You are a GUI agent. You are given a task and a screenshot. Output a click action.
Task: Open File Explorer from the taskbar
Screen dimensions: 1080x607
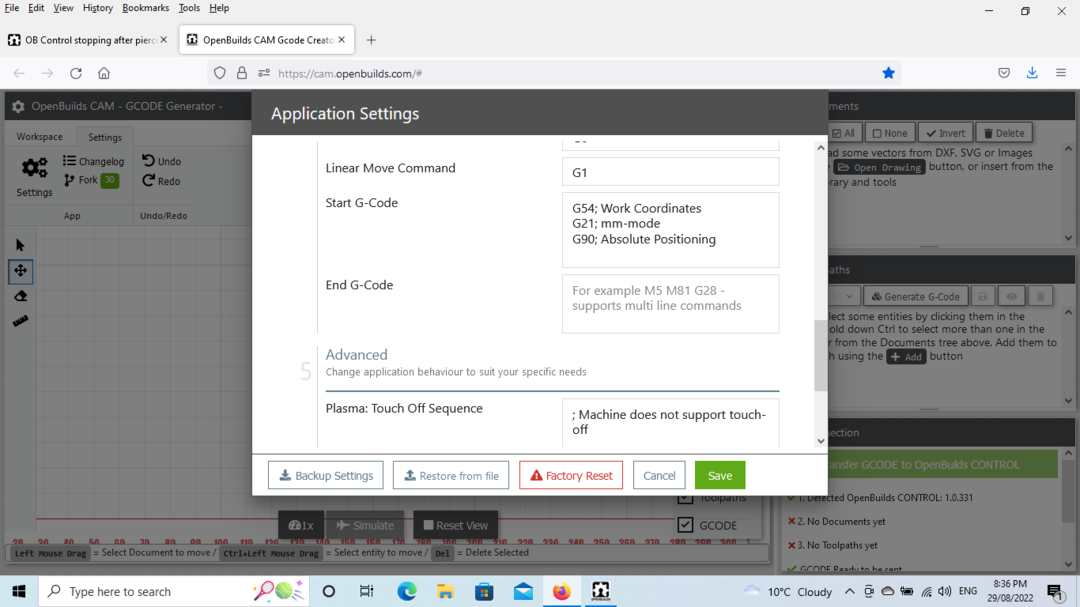point(446,591)
